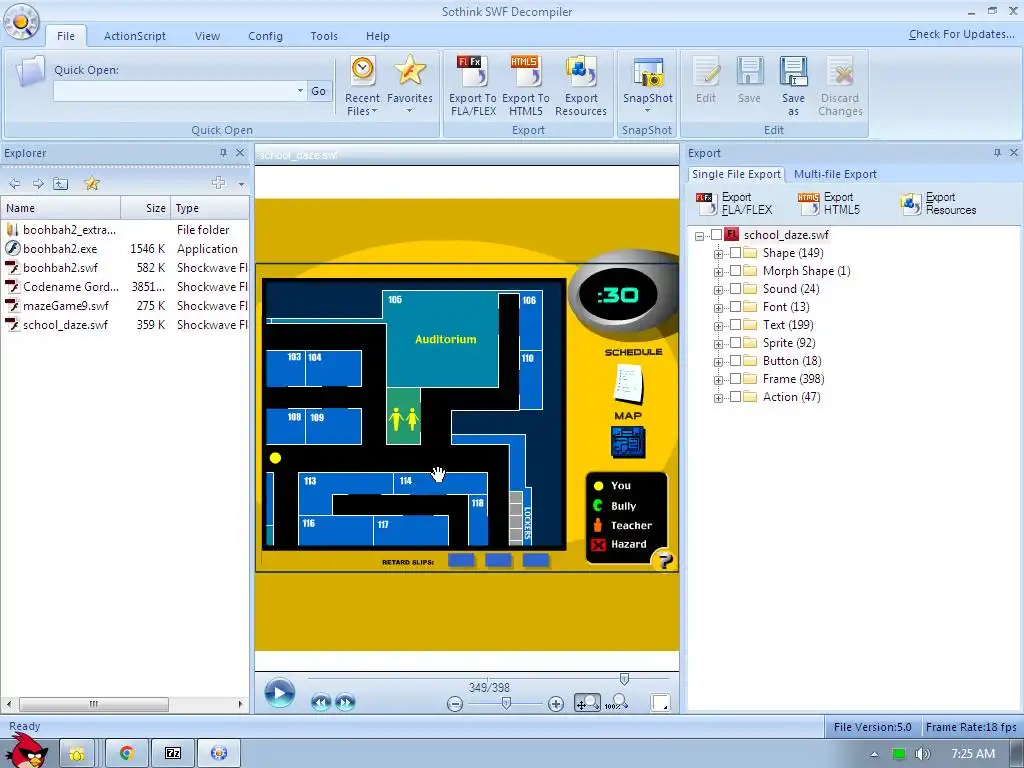The image size is (1024, 768).
Task: Expand the Sprite (92) folder
Action: [718, 344]
